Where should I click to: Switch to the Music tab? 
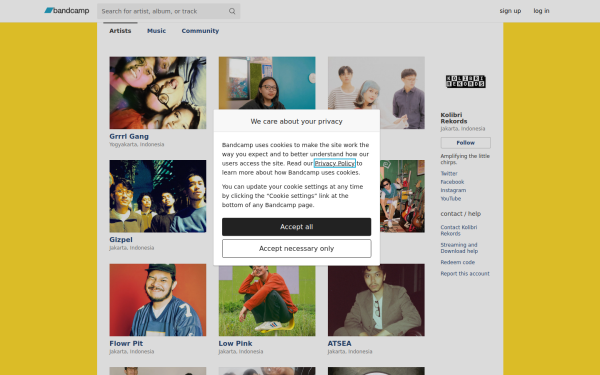(157, 31)
